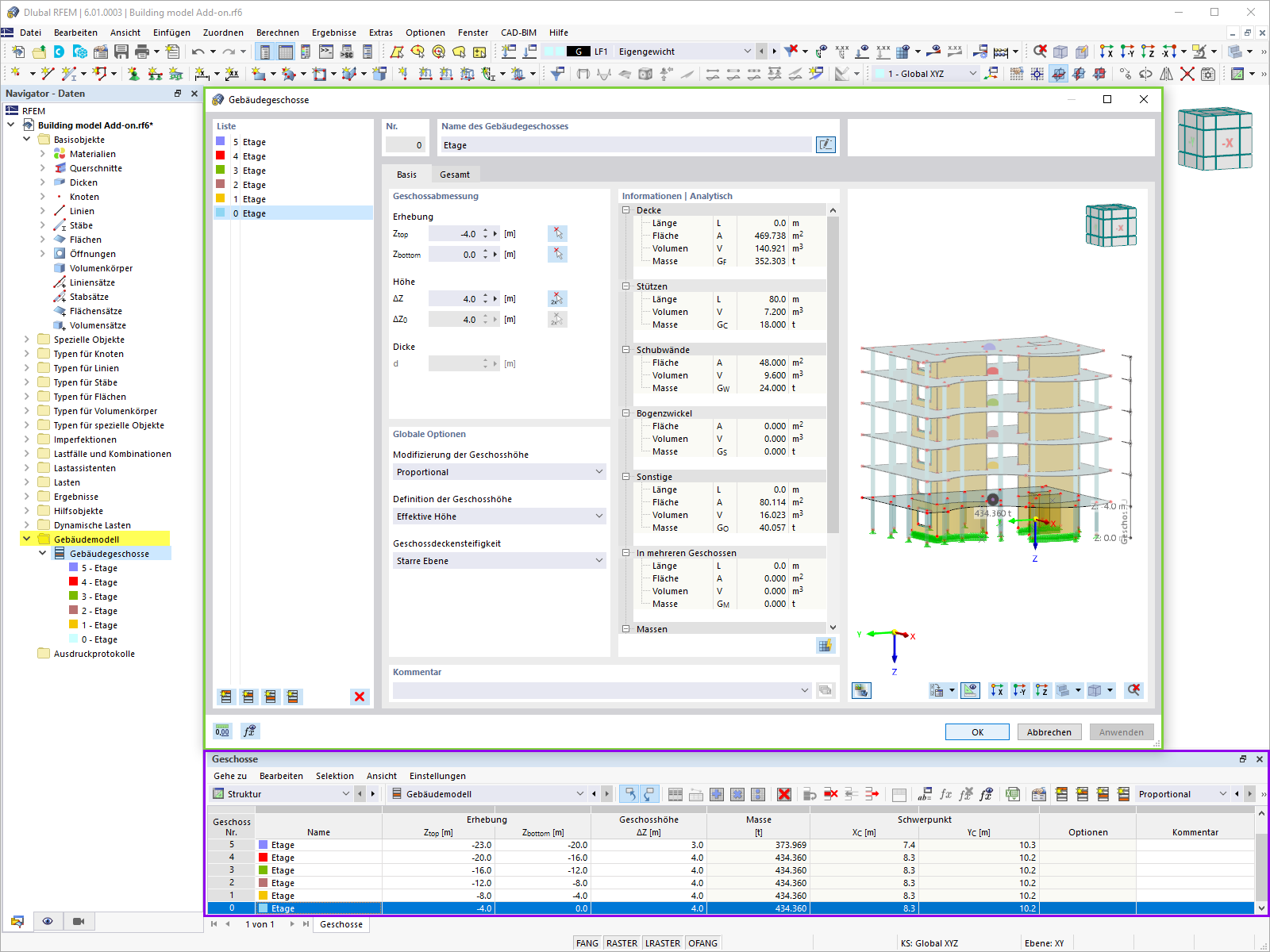
Task: Click red color swatch of 4 Etage in Liste
Action: [x=221, y=155]
